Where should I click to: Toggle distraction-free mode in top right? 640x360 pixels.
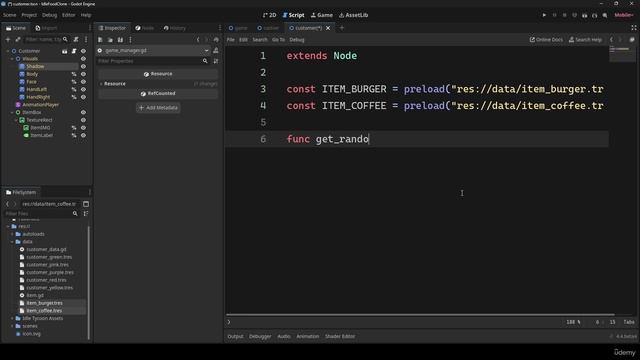click(633, 28)
